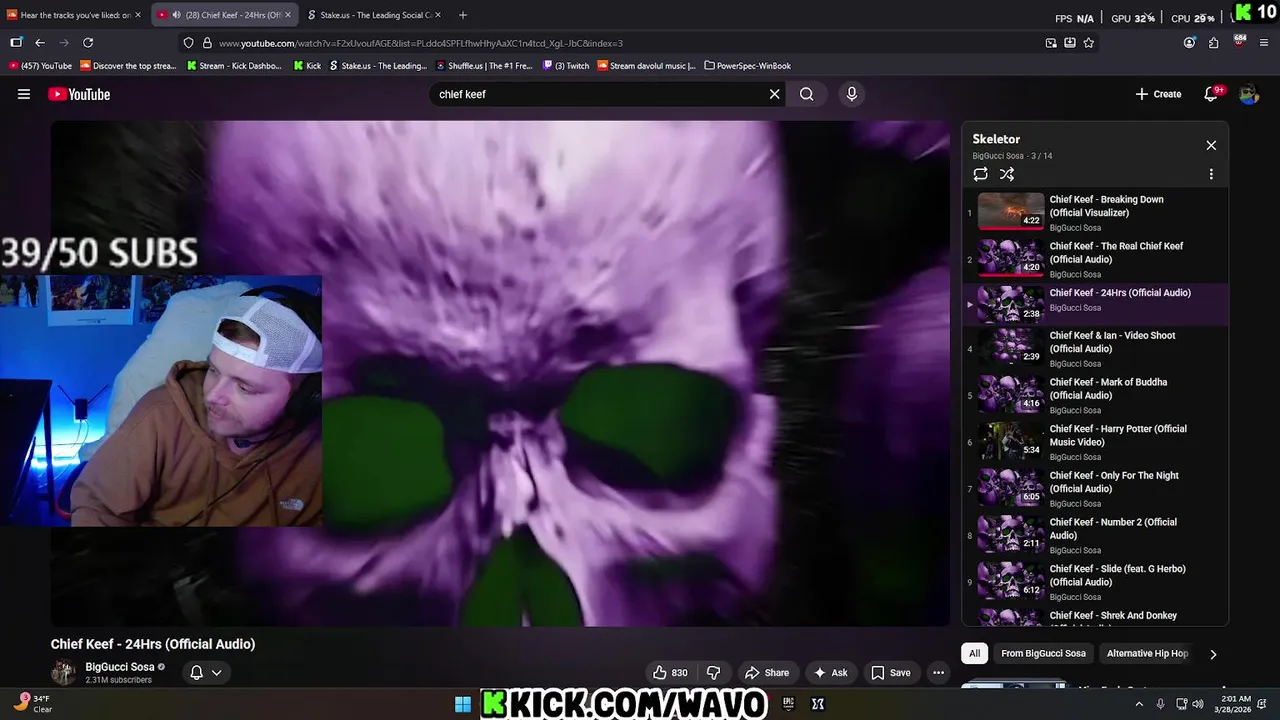1280x720 pixels.
Task: Show hidden tray icons with the chevron
Action: click(x=1138, y=704)
